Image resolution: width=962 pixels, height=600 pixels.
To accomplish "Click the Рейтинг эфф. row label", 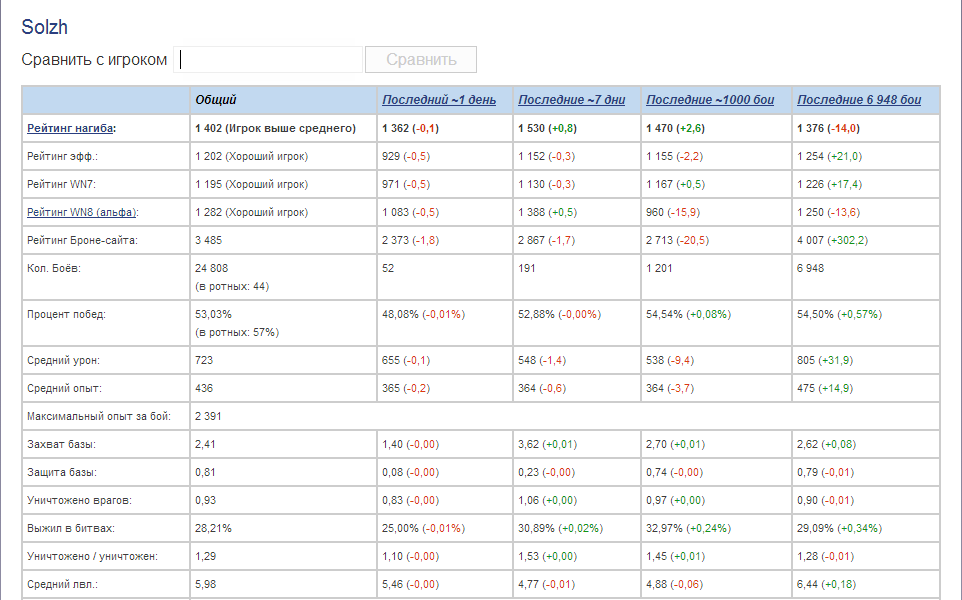I will 63,156.
